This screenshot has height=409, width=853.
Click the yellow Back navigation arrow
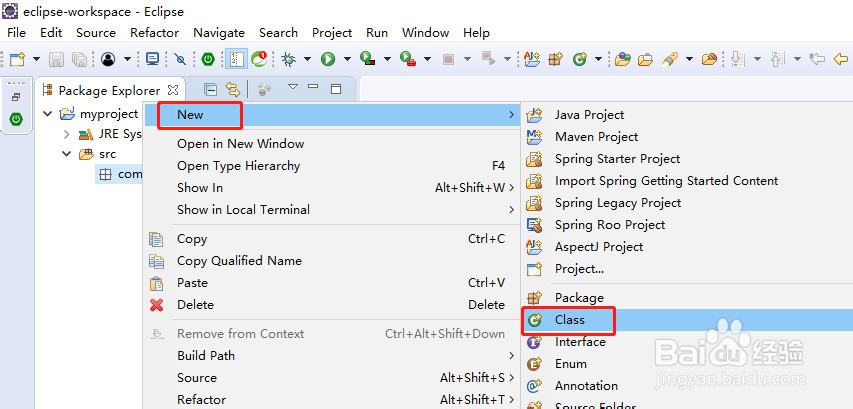click(x=841, y=59)
